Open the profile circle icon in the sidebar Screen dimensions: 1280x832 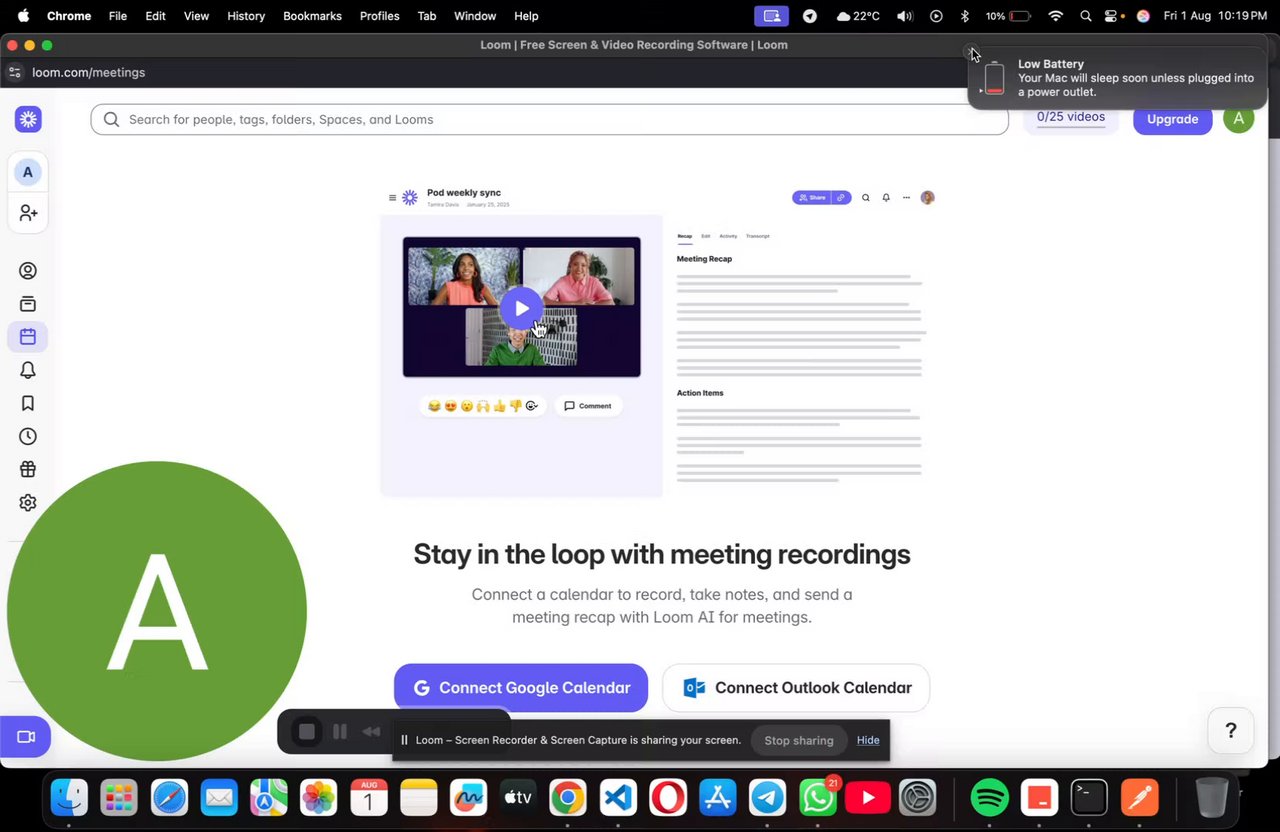(28, 271)
